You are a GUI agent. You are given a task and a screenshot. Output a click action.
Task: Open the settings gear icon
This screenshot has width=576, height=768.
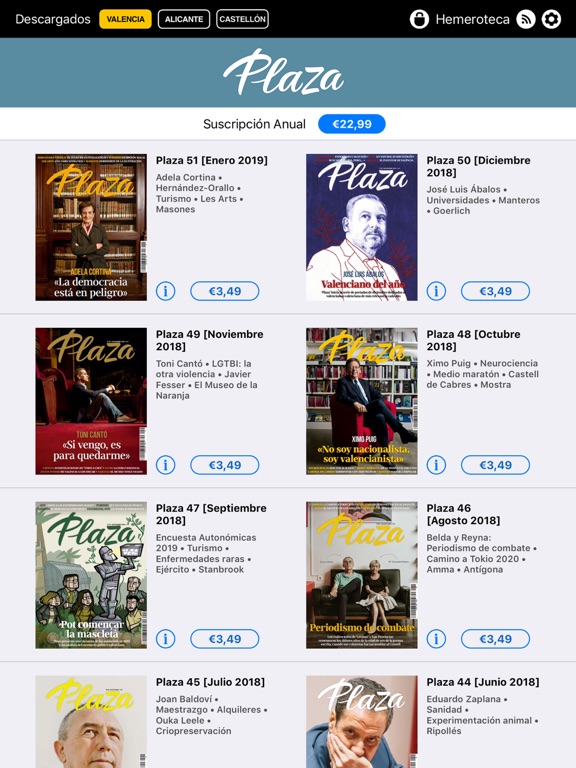pos(552,19)
